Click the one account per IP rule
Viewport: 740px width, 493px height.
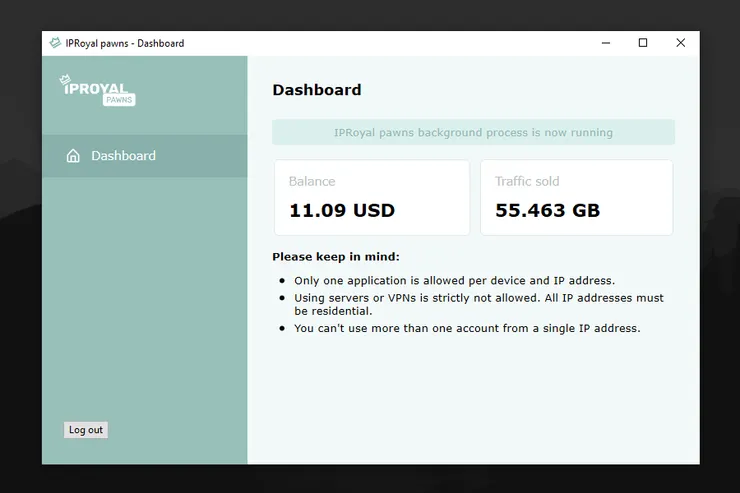(x=467, y=328)
